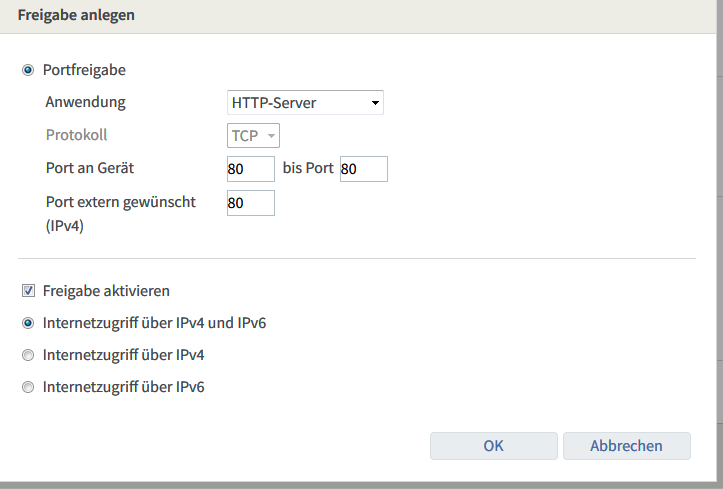Choose the Internetzugriff über IPv6 only option
723x489 pixels.
[x=28, y=387]
